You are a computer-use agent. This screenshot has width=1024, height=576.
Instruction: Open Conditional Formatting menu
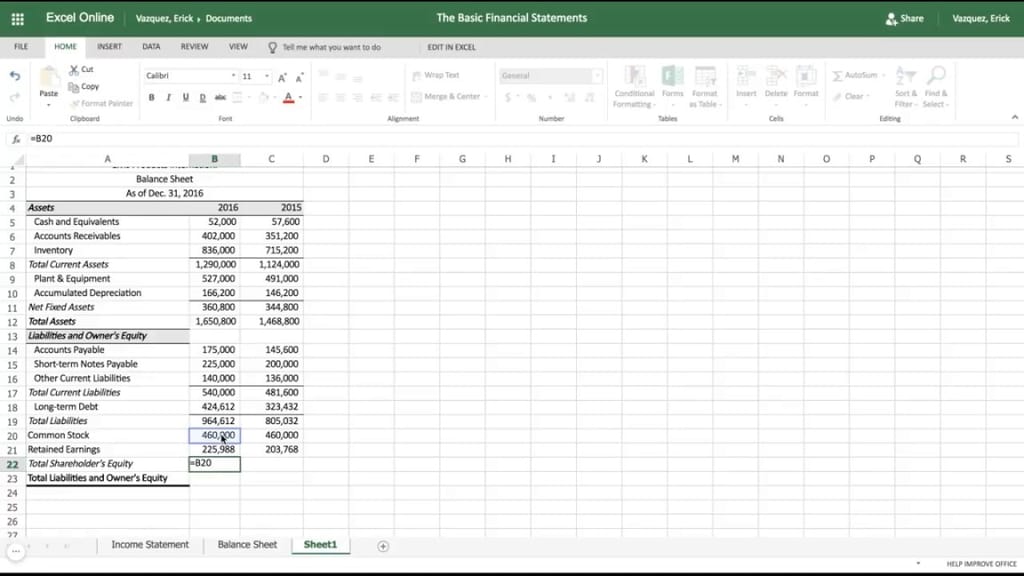click(634, 86)
